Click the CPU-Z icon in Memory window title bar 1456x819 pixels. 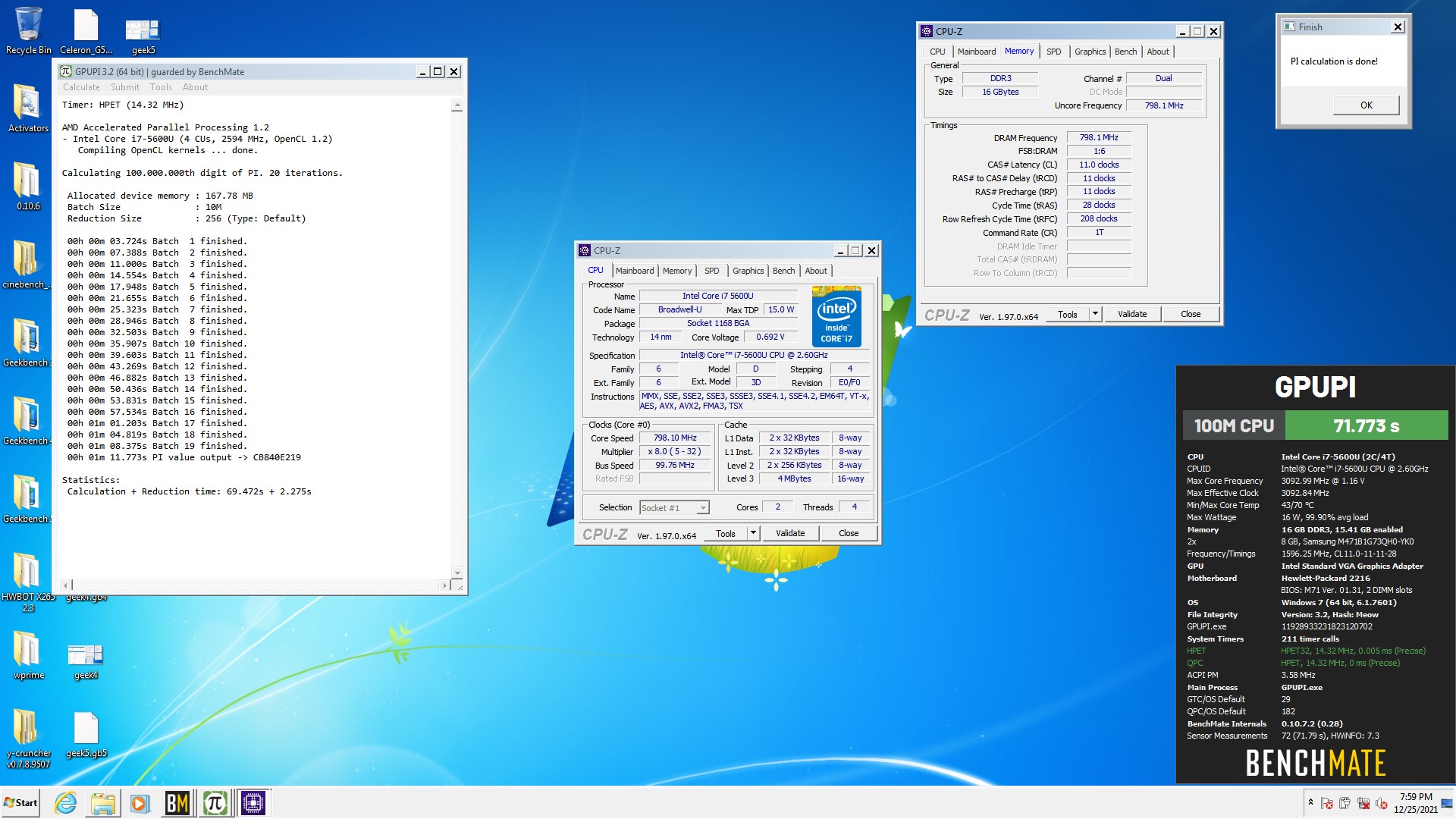tap(927, 32)
